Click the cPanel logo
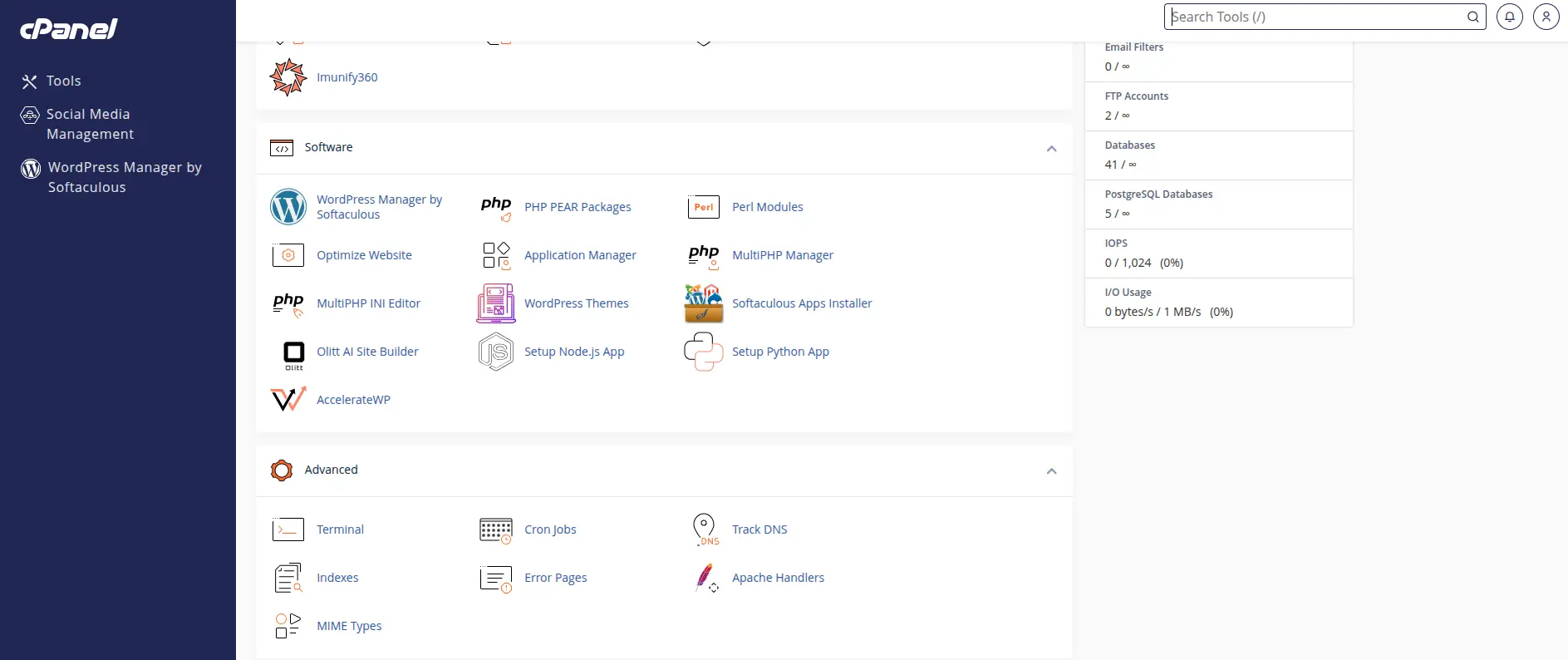1568x660 pixels. [x=69, y=29]
